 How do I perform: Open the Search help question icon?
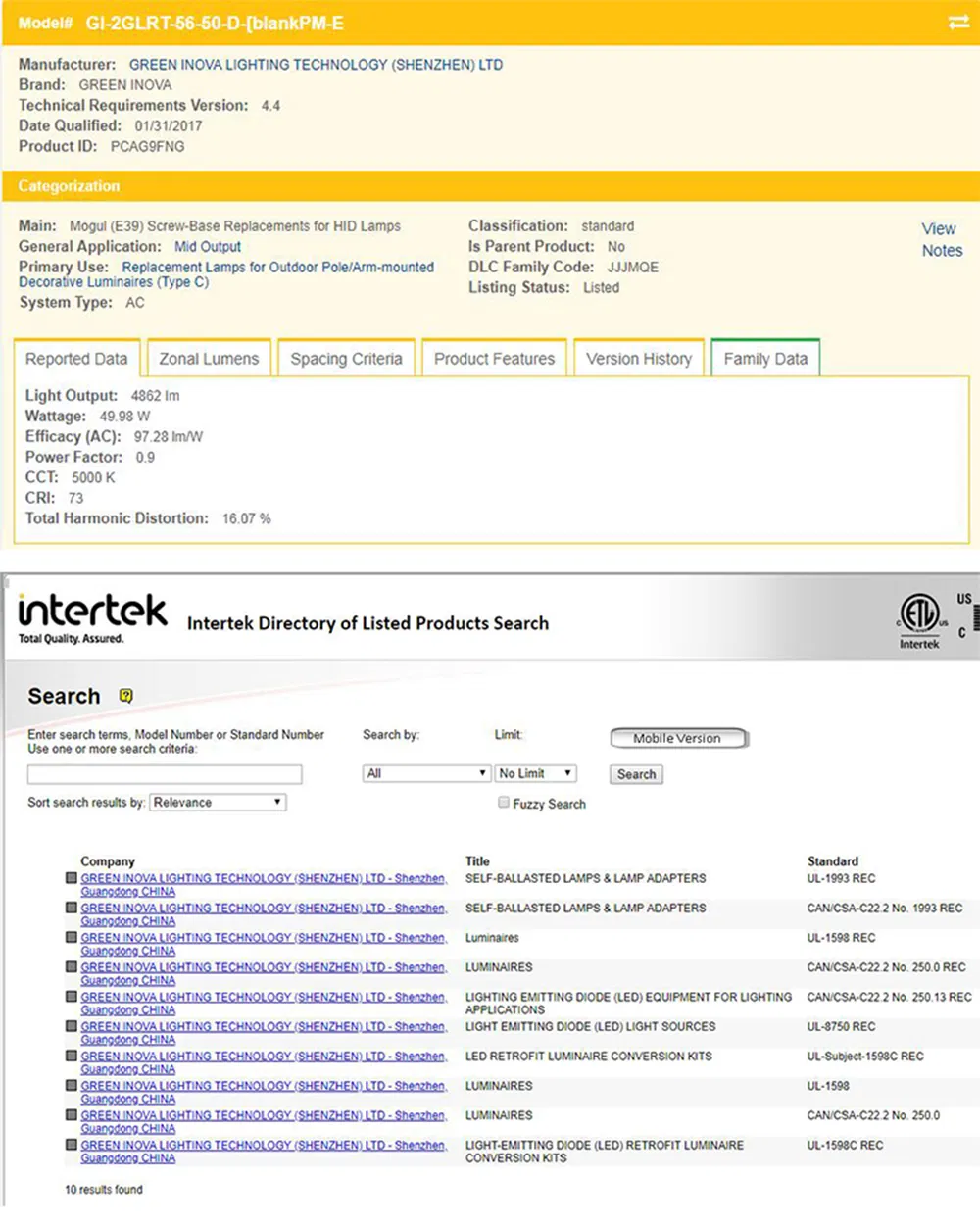pos(125,696)
